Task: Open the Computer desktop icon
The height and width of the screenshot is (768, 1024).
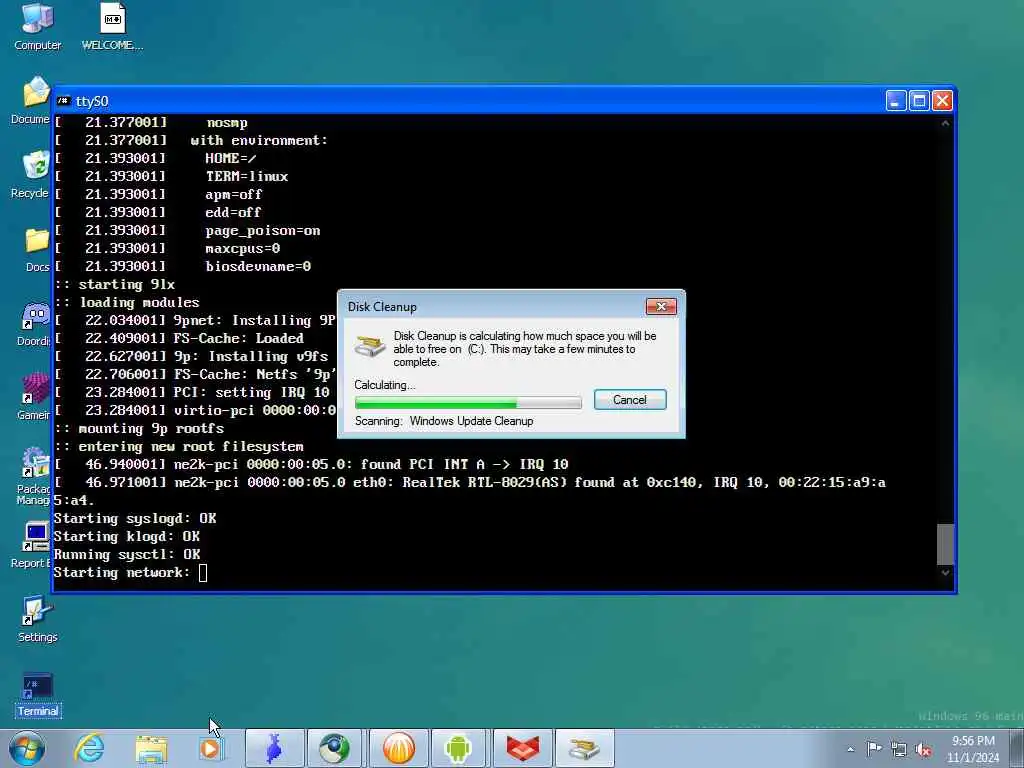Action: tap(37, 26)
